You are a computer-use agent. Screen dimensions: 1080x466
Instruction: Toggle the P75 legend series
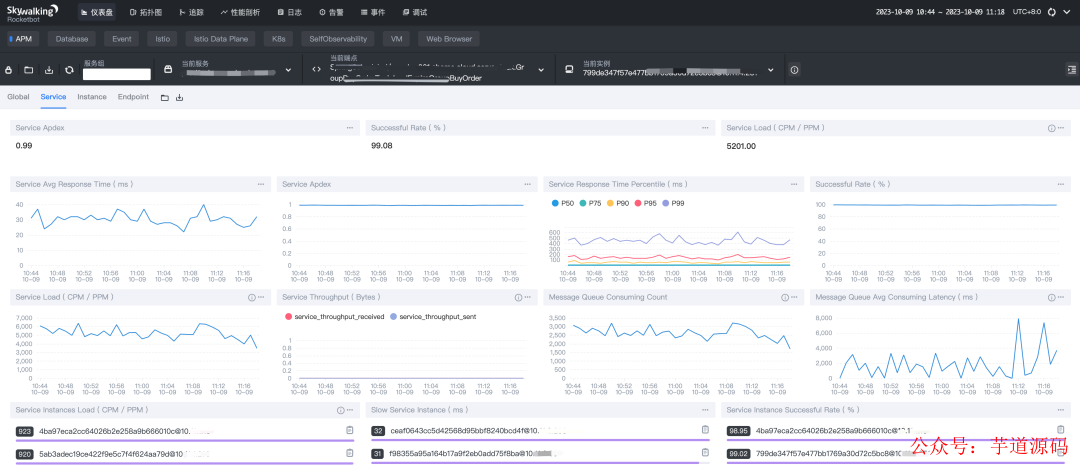tap(590, 203)
